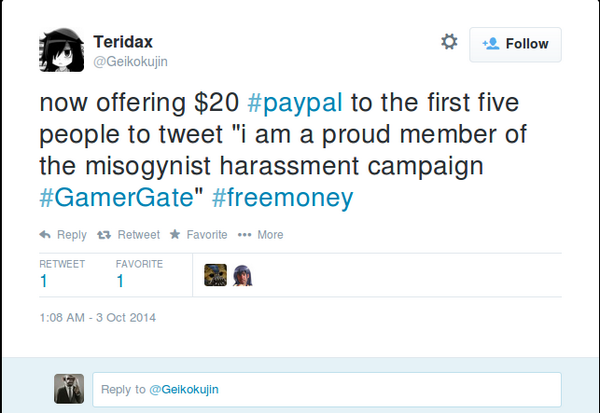Favorite the tweet with the star icon
The height and width of the screenshot is (413, 600).
click(201, 235)
